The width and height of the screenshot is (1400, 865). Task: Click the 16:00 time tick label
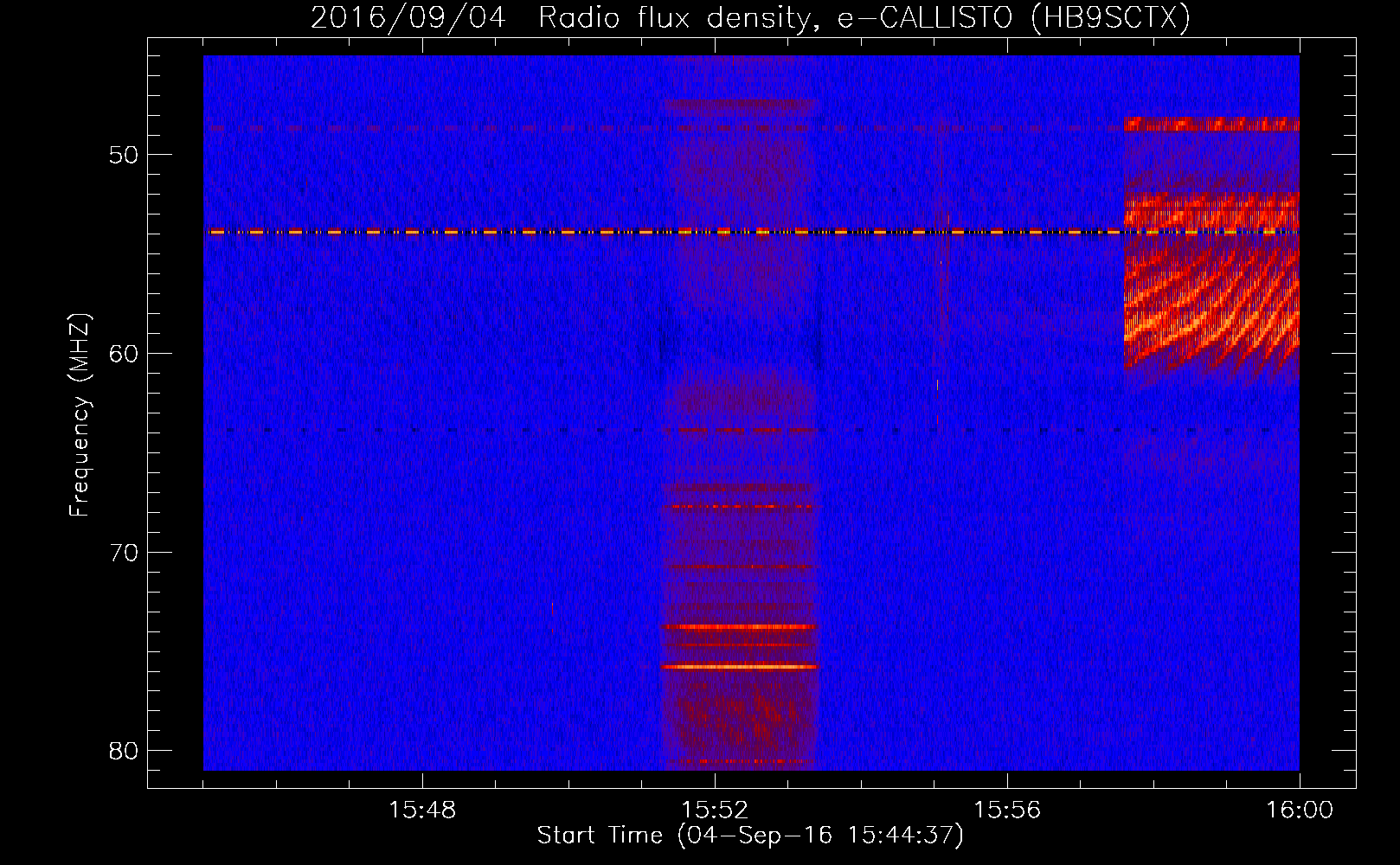point(1300,811)
